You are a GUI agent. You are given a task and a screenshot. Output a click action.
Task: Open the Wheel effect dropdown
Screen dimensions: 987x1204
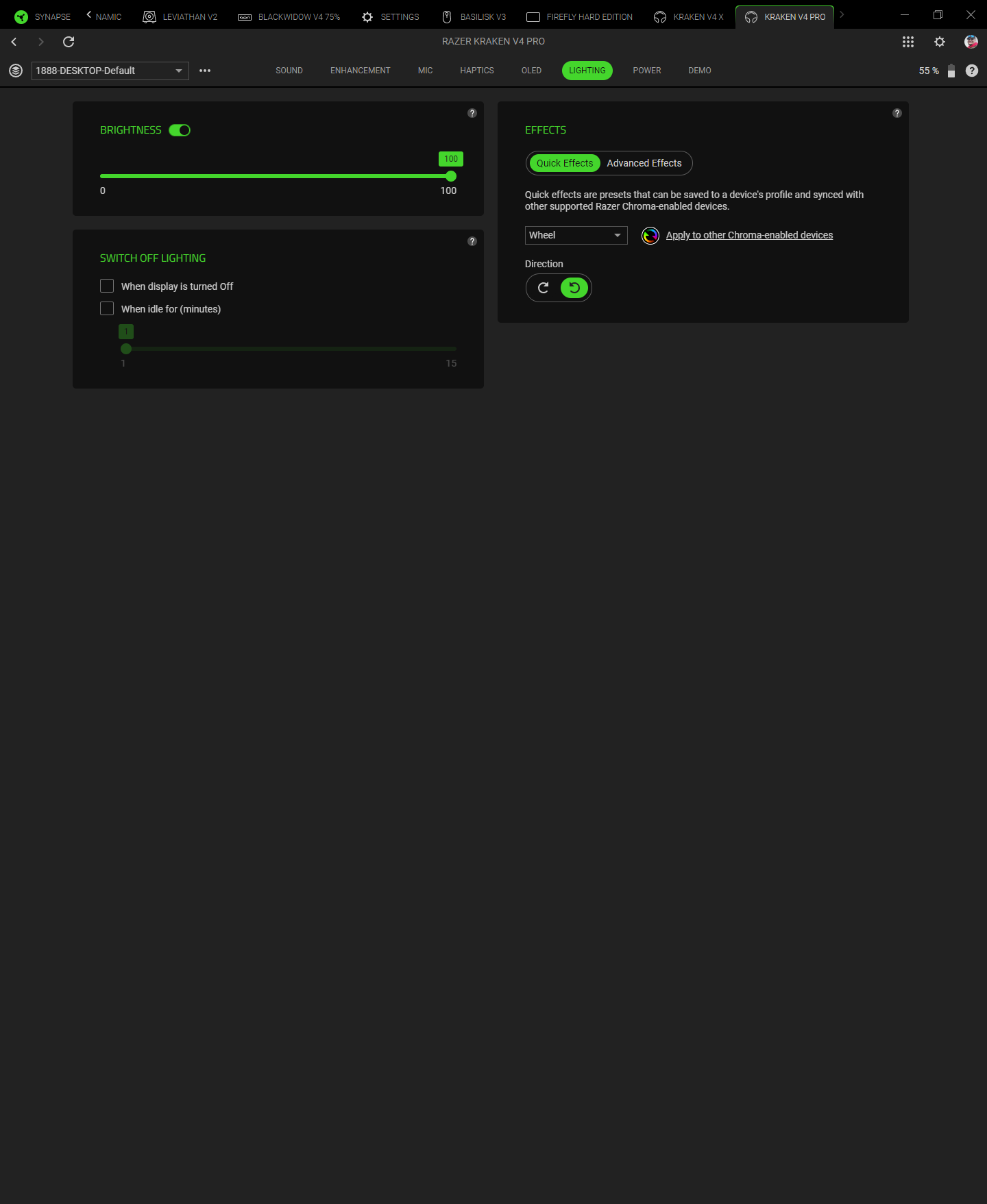click(x=576, y=235)
